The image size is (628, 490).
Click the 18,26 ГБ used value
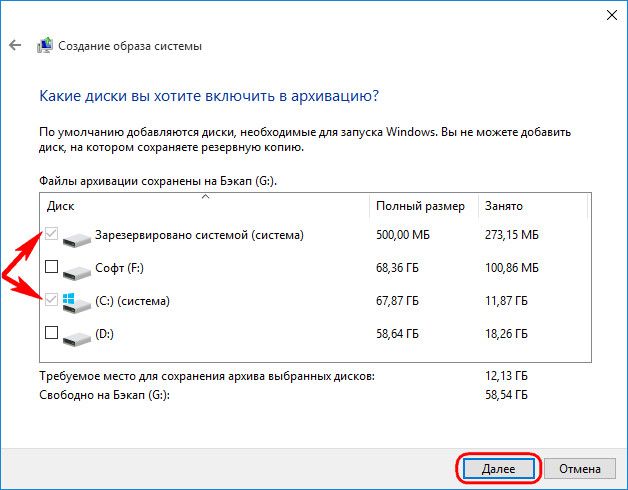pyautogui.click(x=506, y=334)
